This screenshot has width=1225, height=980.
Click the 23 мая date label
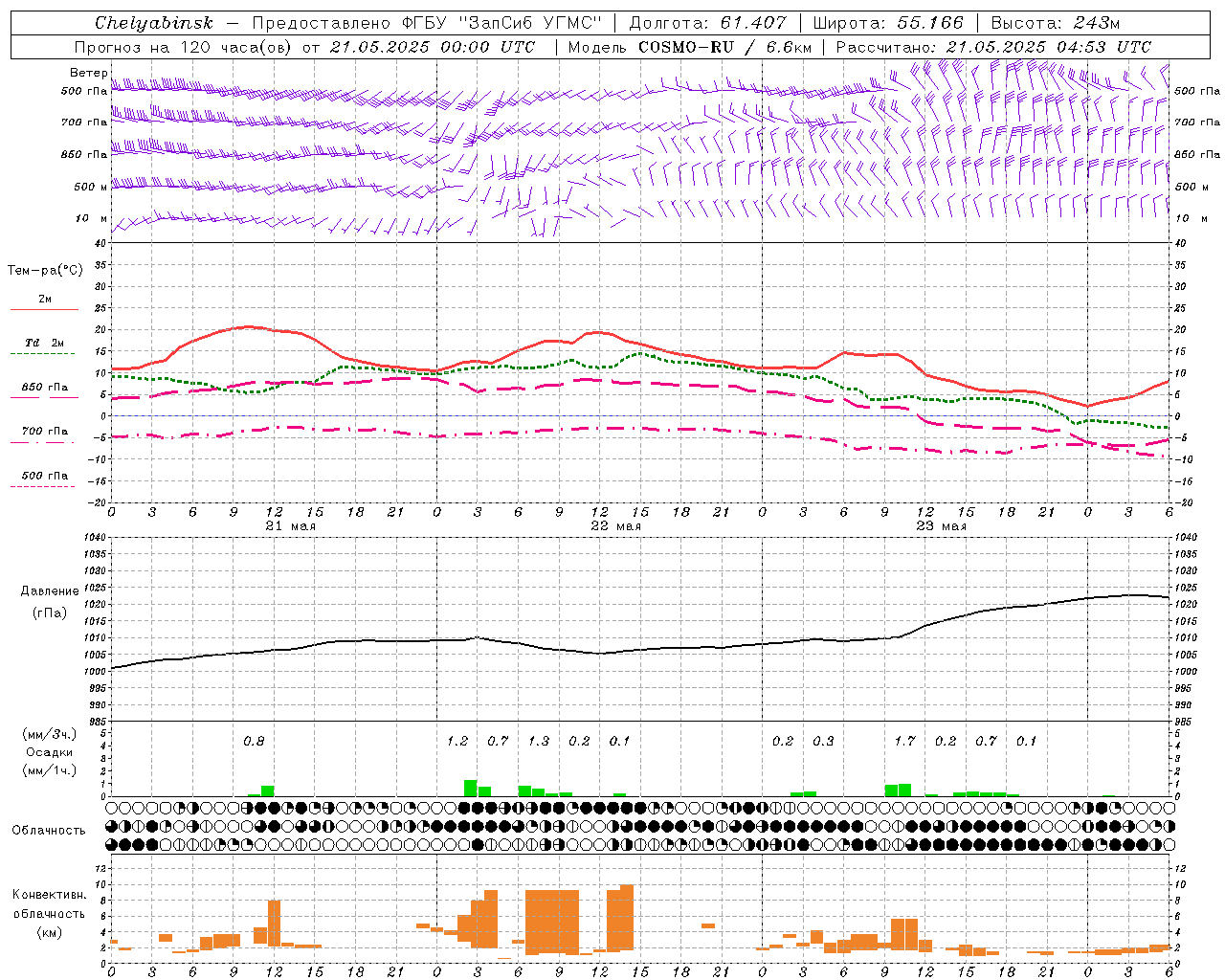pyautogui.click(x=941, y=526)
